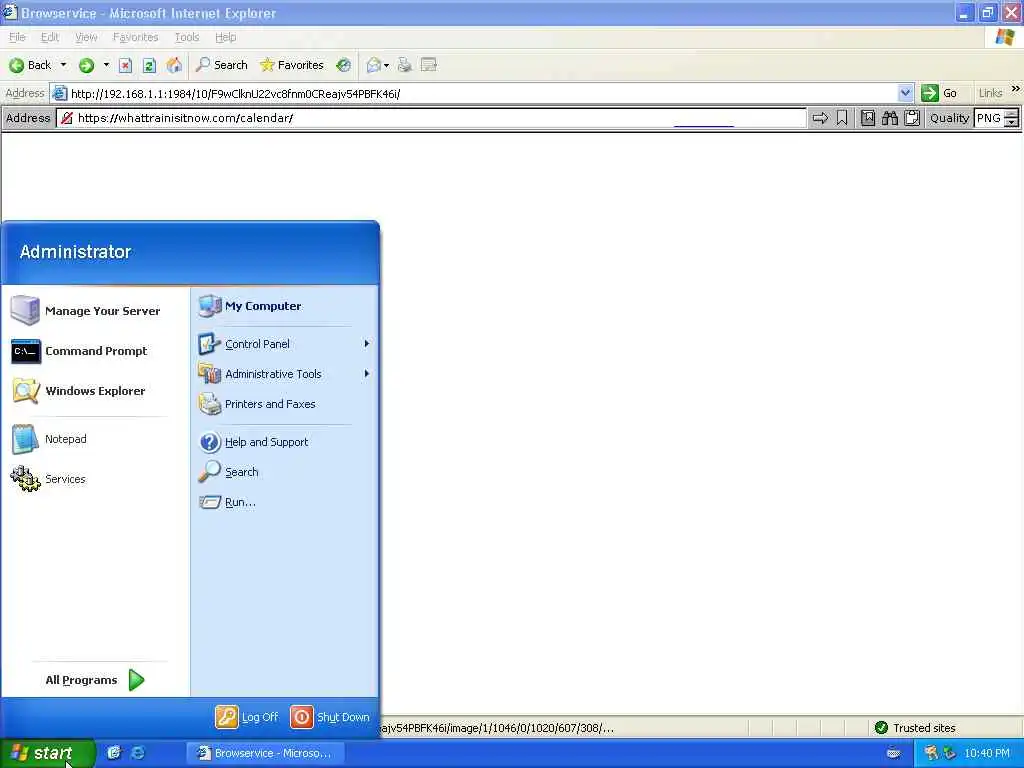Click the Windows start button
This screenshot has width=1024, height=768.
(47, 753)
